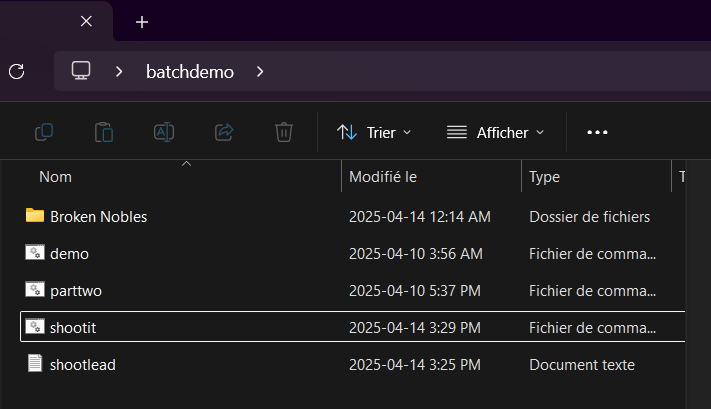This screenshot has width=711, height=409.
Task: Click date 2025-04-14 12:14 AM
Action: click(x=420, y=217)
